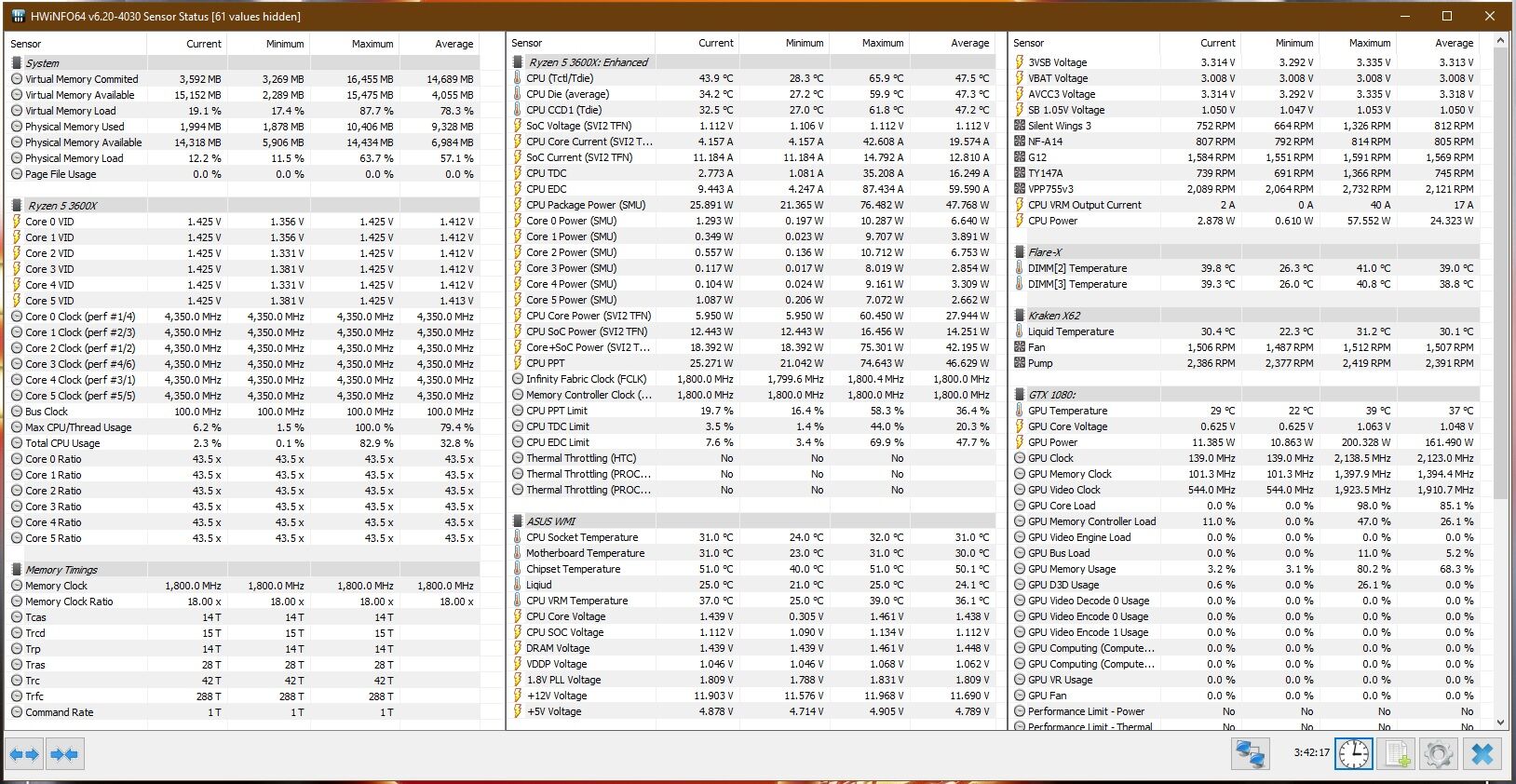The height and width of the screenshot is (784, 1516).
Task: Click thermometer icon beside CPU (Tctl/Tdie)
Action: click(518, 78)
